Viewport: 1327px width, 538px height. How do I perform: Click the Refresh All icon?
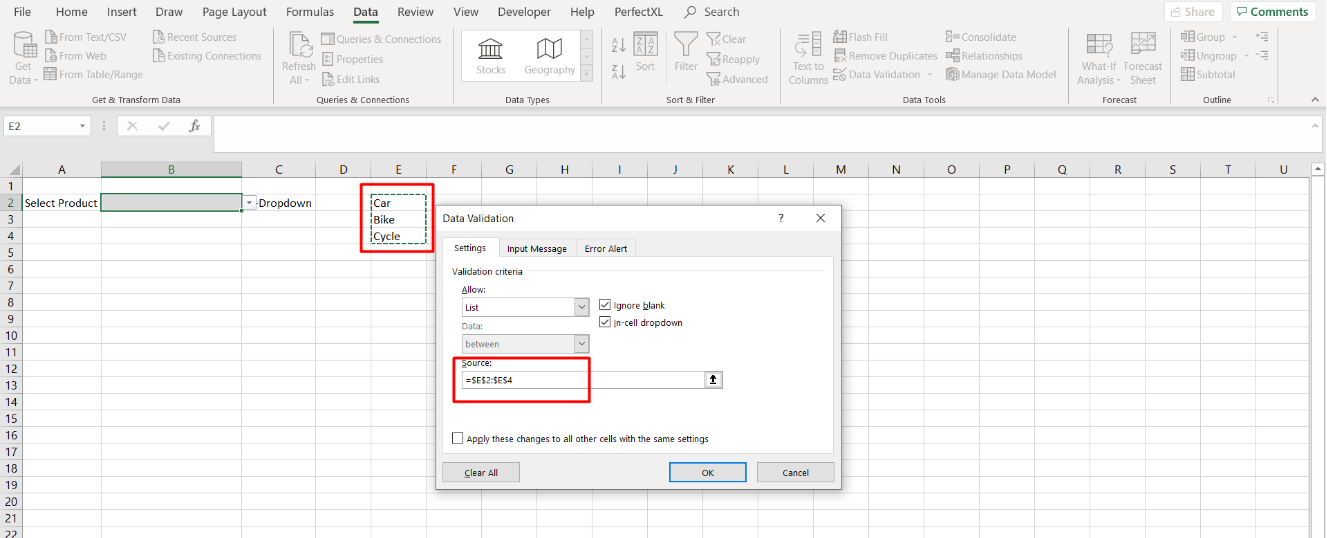(299, 45)
